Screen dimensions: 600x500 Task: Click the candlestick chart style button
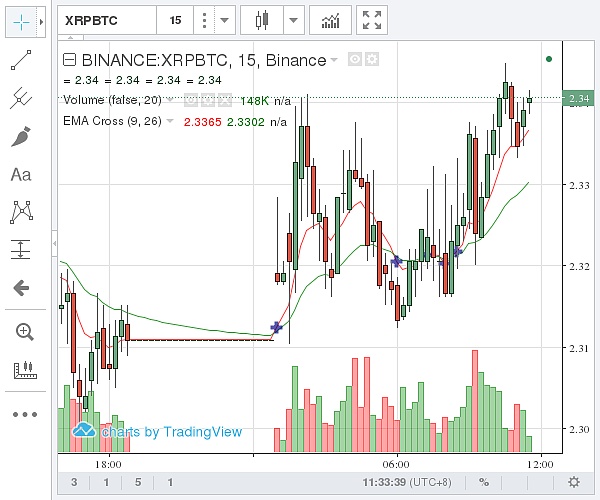pyautogui.click(x=262, y=20)
